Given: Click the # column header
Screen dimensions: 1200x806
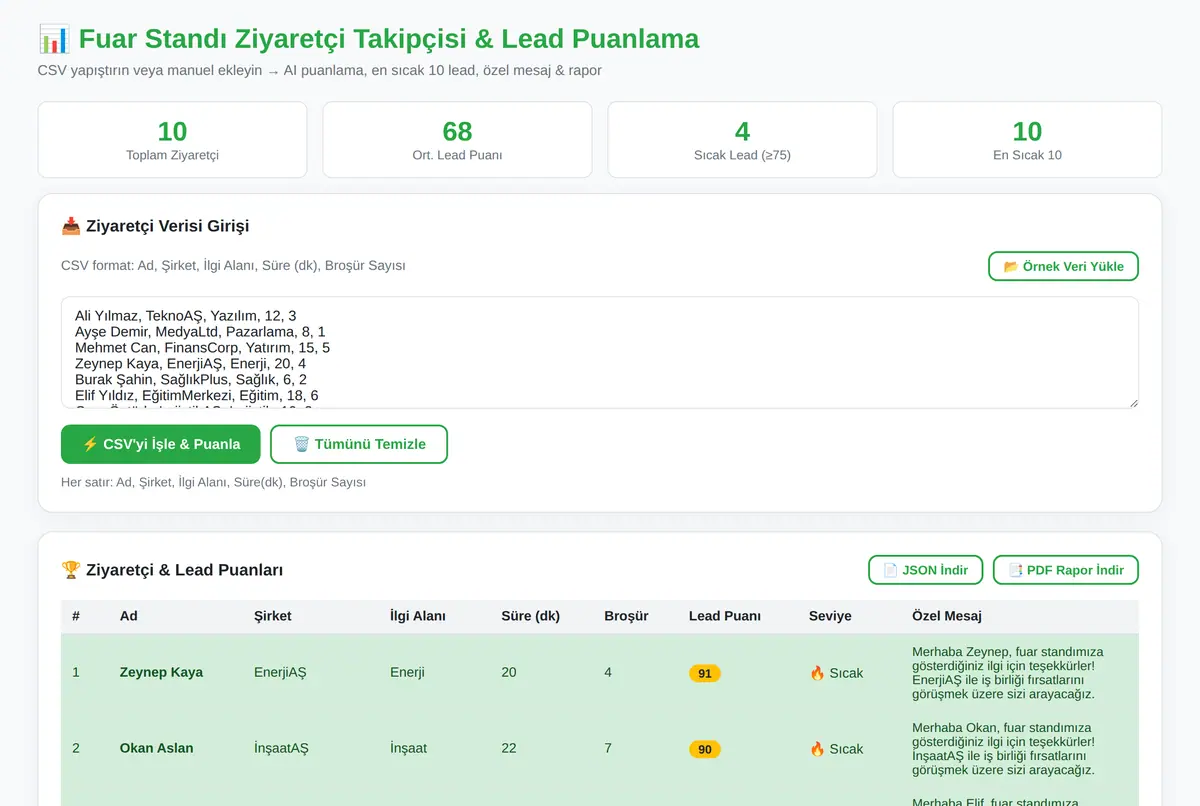Looking at the screenshot, I should pos(76,616).
